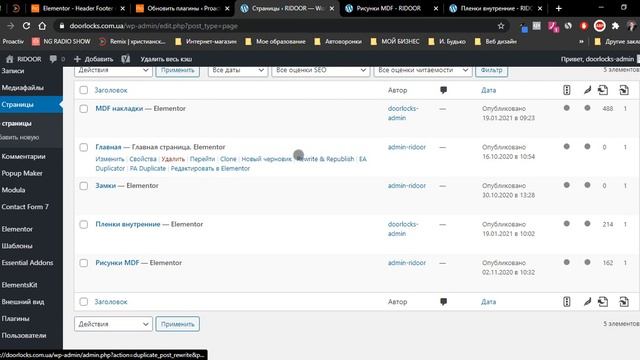Screen dimensions: 640x360
Task: Open the bookmarks overflow chevron
Action: coord(581,41)
